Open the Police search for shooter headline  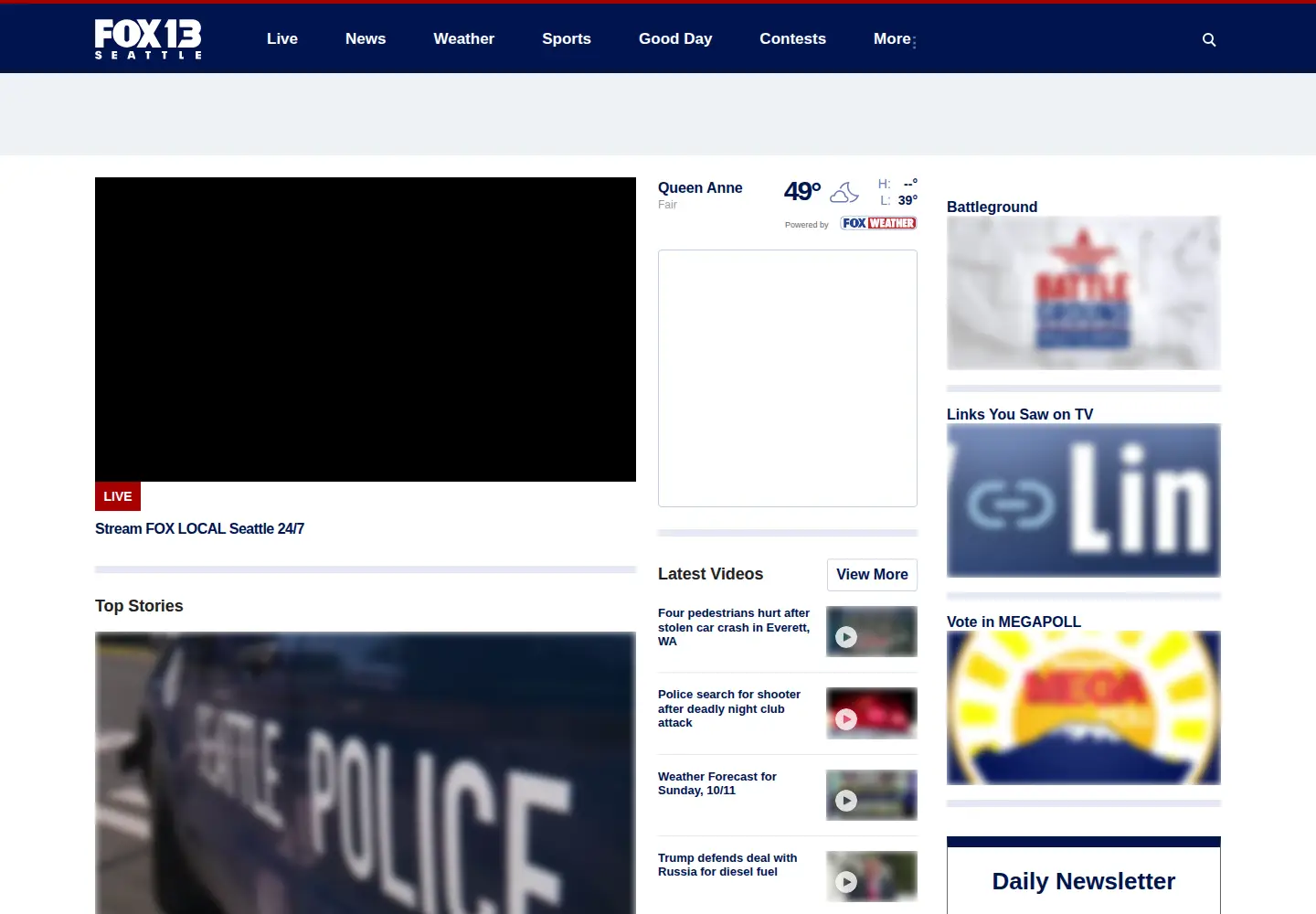click(729, 708)
